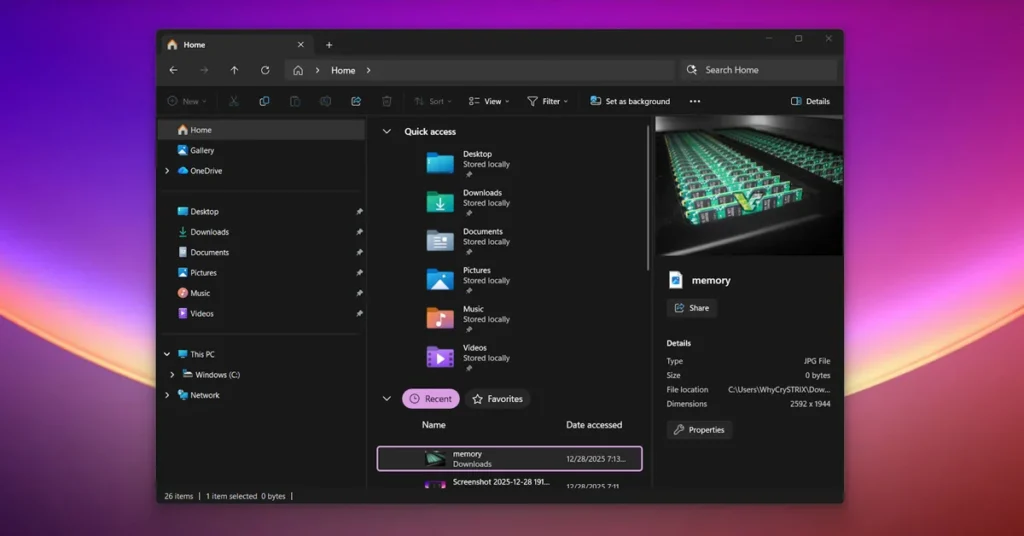Click the memory image preview thumbnail
The height and width of the screenshot is (536, 1024).
749,185
